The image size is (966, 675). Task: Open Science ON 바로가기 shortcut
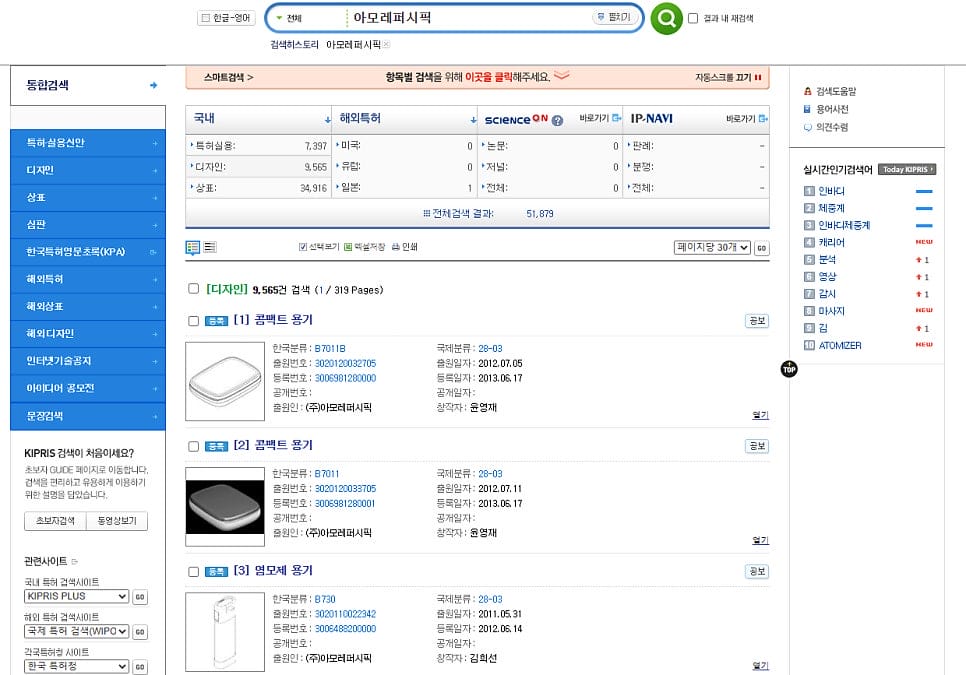tap(599, 118)
